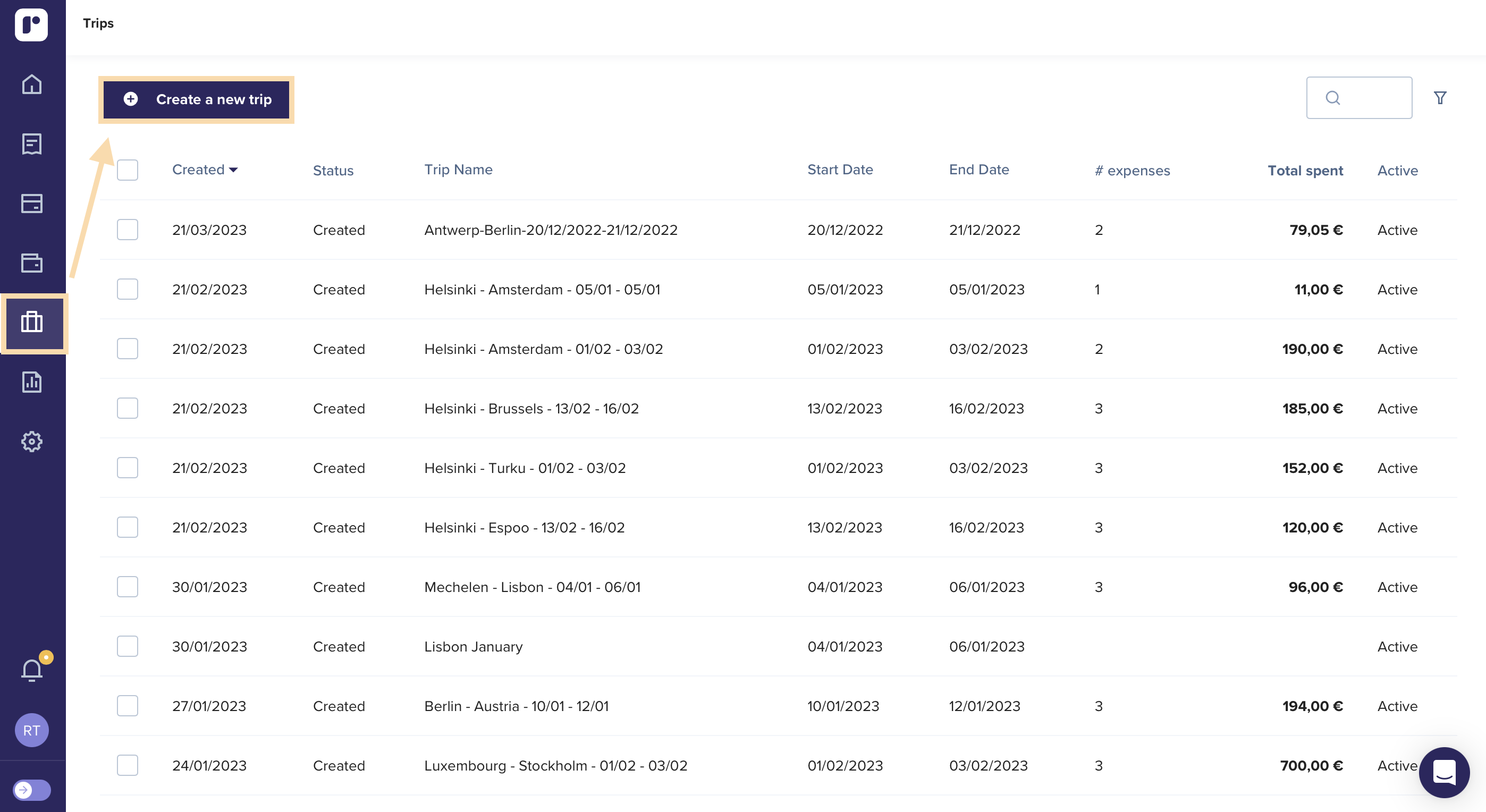Image resolution: width=1486 pixels, height=812 pixels.
Task: Click the 185,00 € total amount
Action: [1312, 408]
